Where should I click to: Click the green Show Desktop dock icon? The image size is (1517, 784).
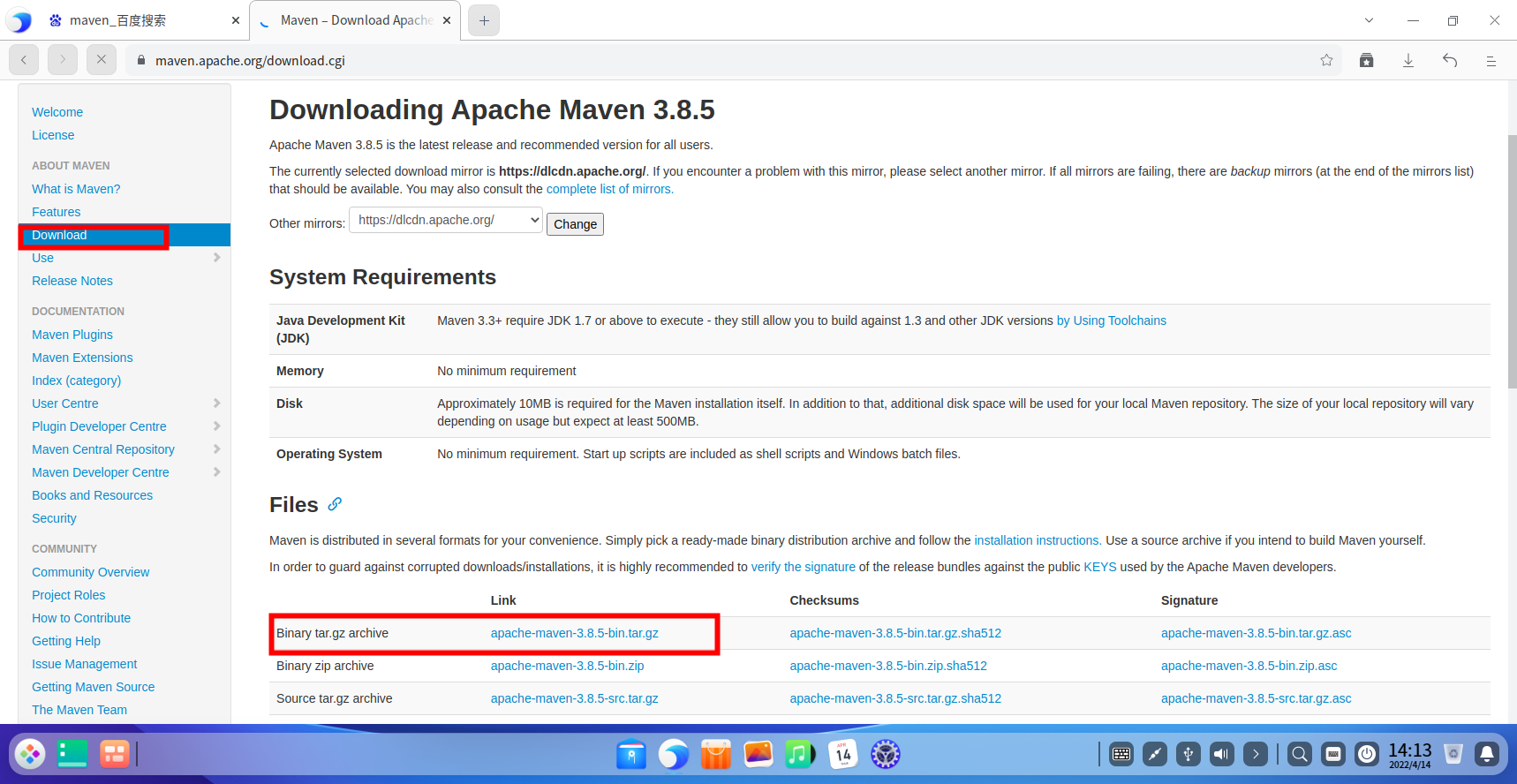[x=72, y=754]
